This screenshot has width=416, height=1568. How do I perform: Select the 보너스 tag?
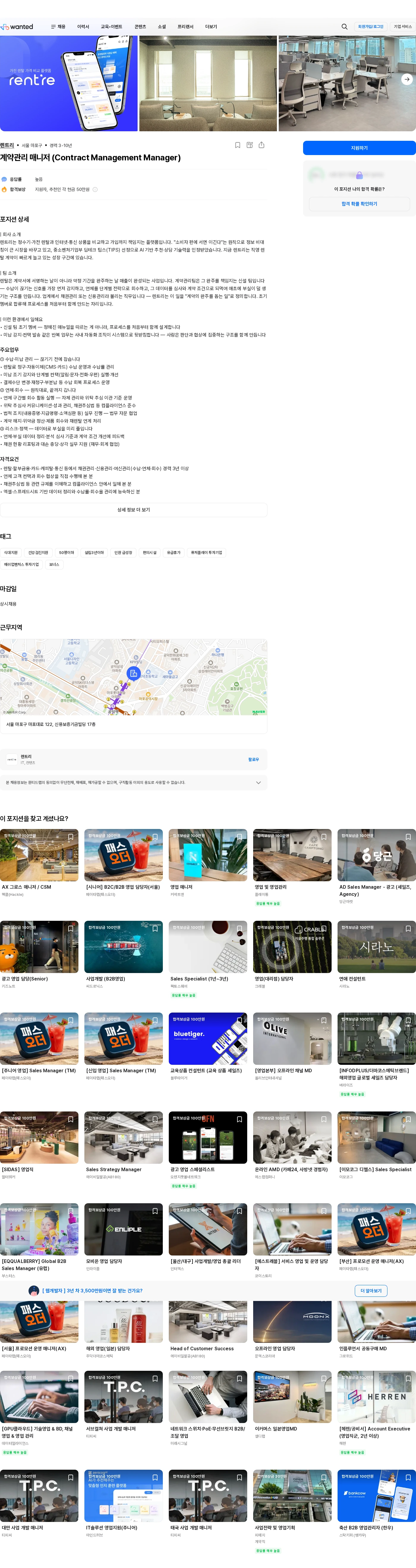[54, 564]
